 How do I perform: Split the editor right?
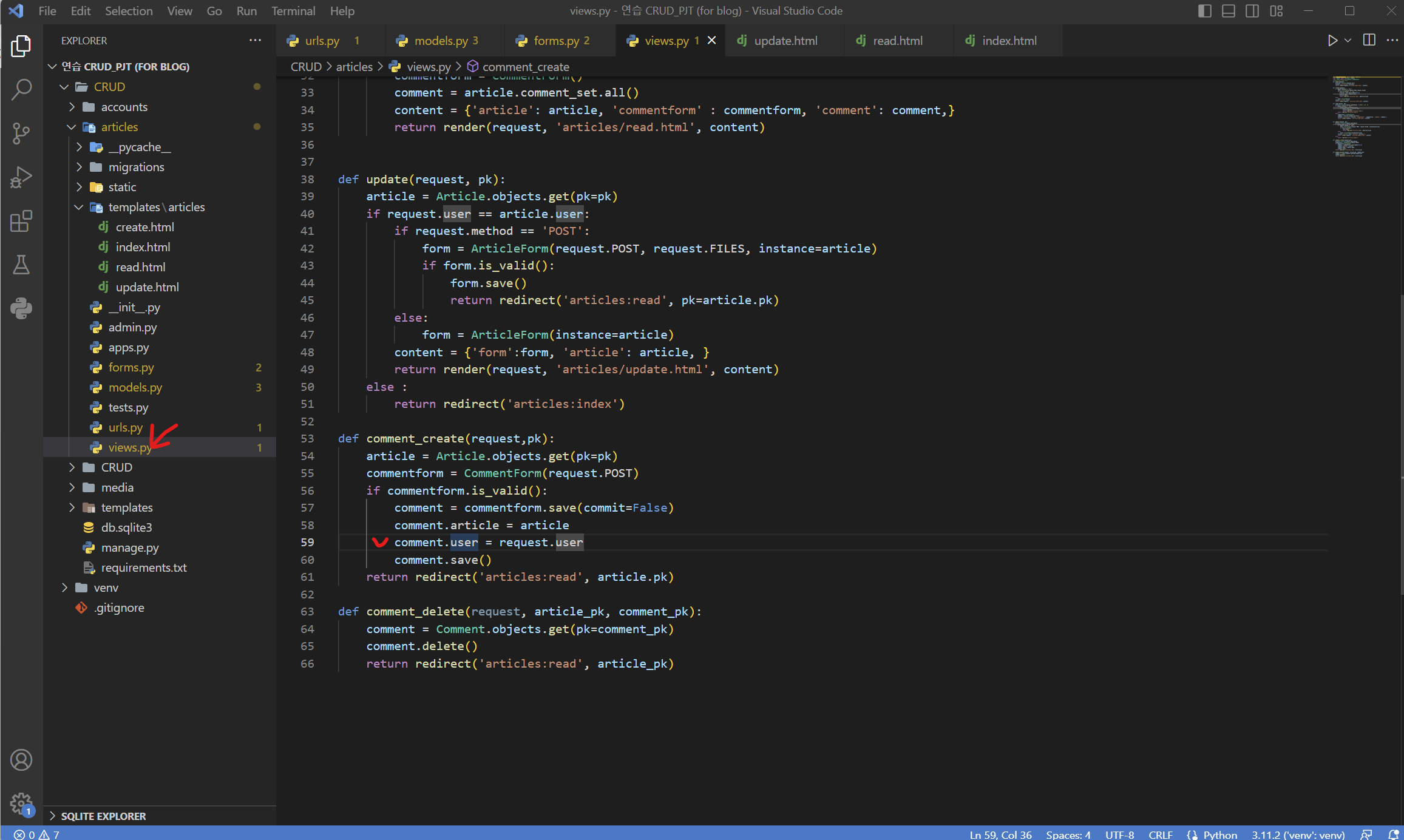(x=1369, y=41)
